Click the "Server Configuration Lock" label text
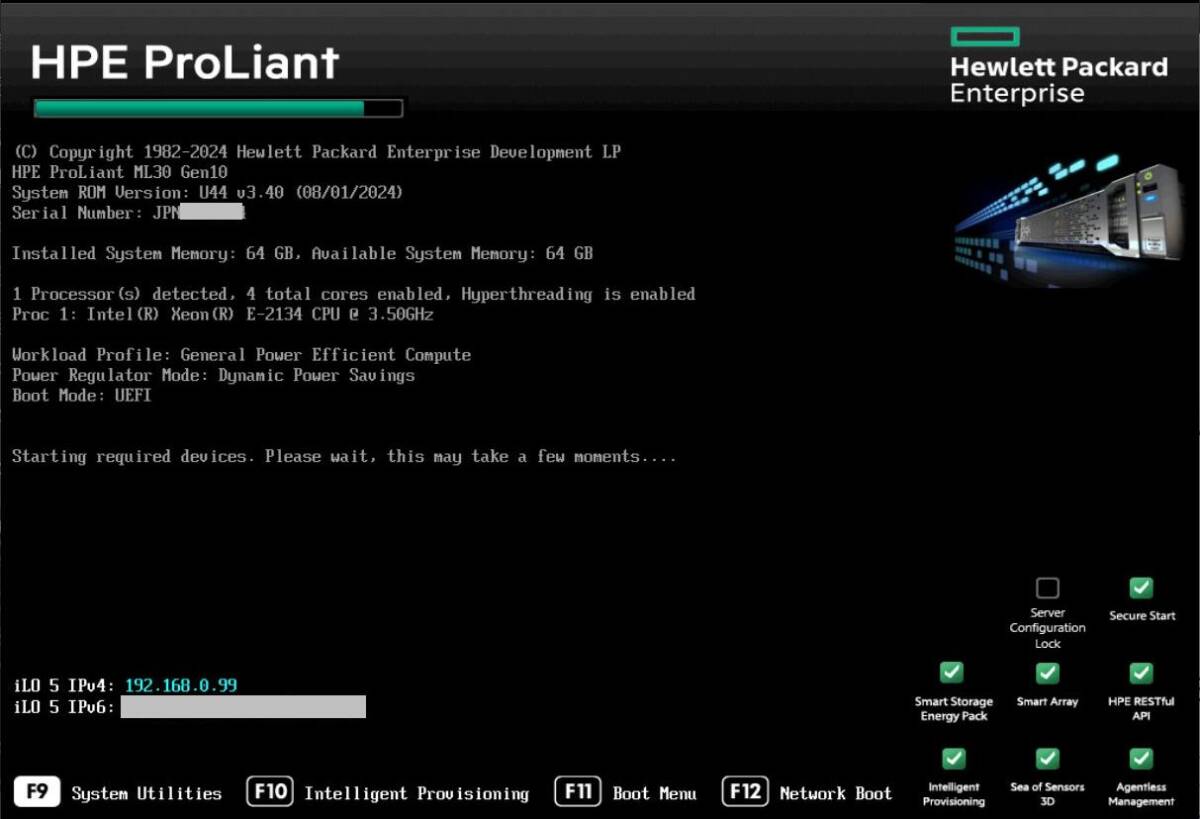Image resolution: width=1200 pixels, height=819 pixels. point(1047,628)
